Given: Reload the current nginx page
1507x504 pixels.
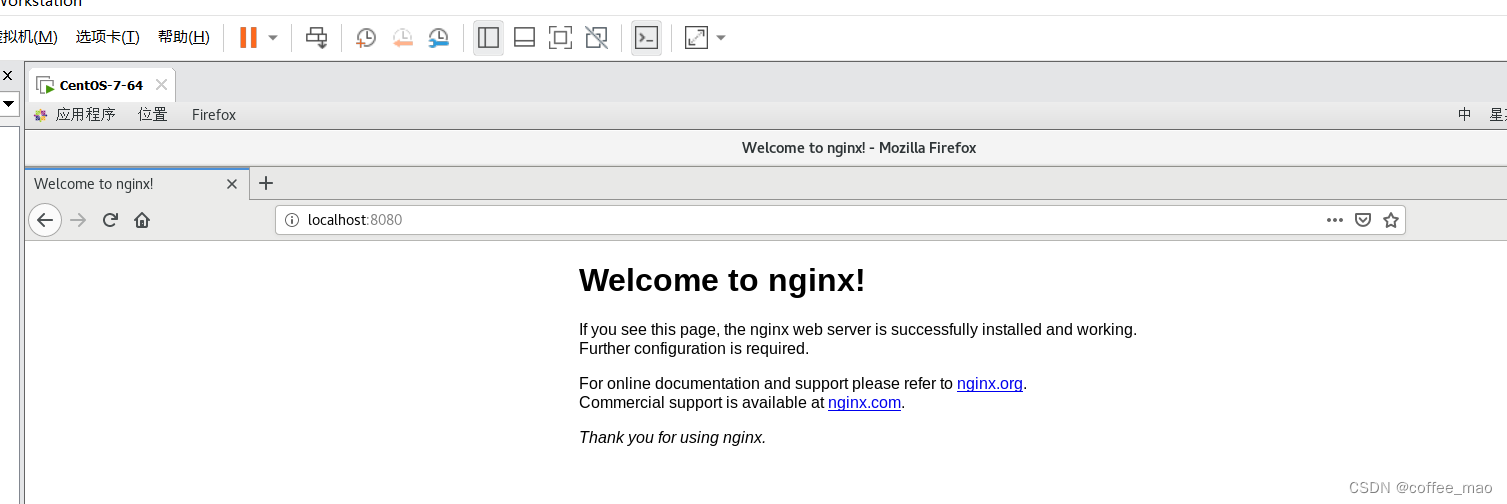Looking at the screenshot, I should [x=111, y=220].
